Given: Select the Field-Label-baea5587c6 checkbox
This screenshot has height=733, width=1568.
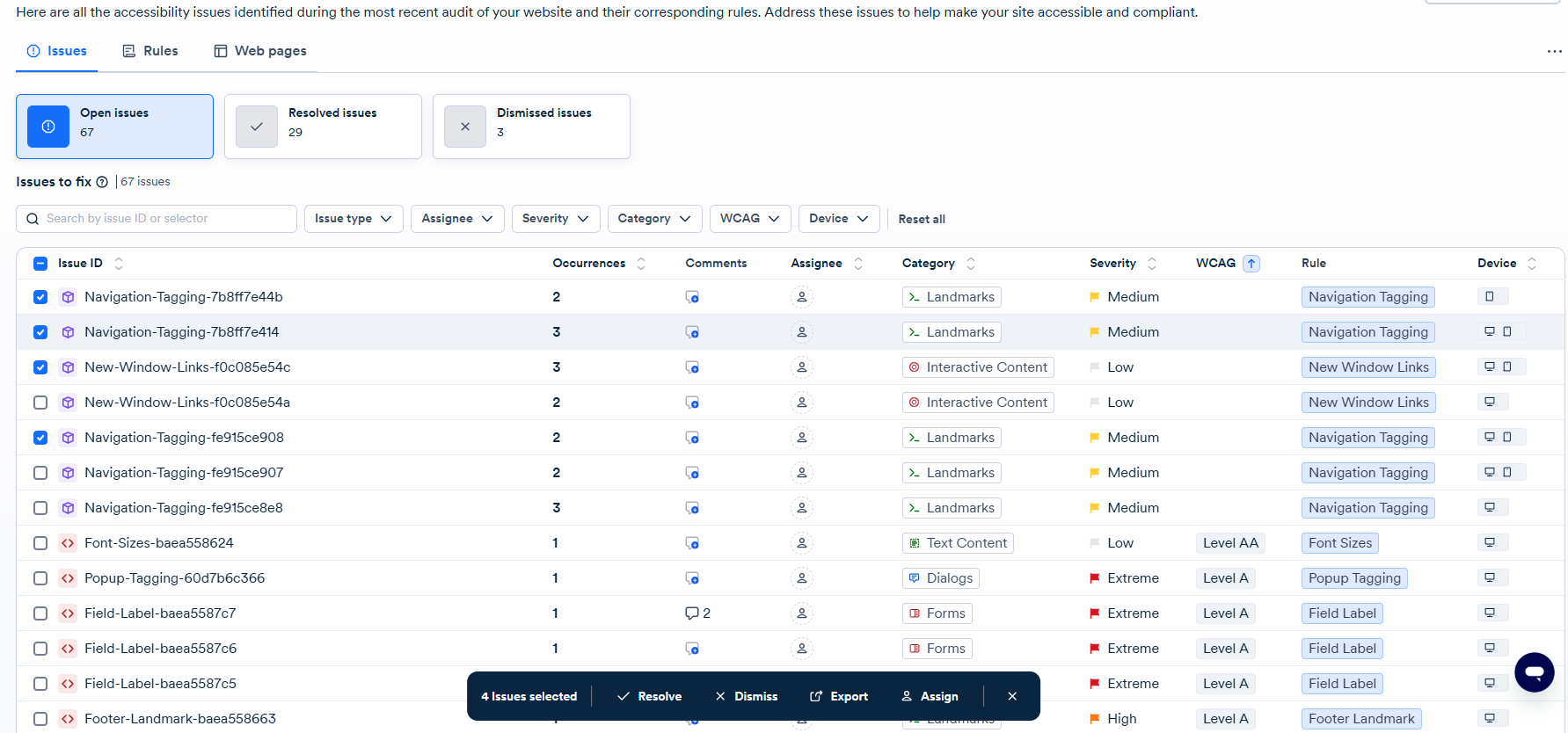Looking at the screenshot, I should coord(40,649).
